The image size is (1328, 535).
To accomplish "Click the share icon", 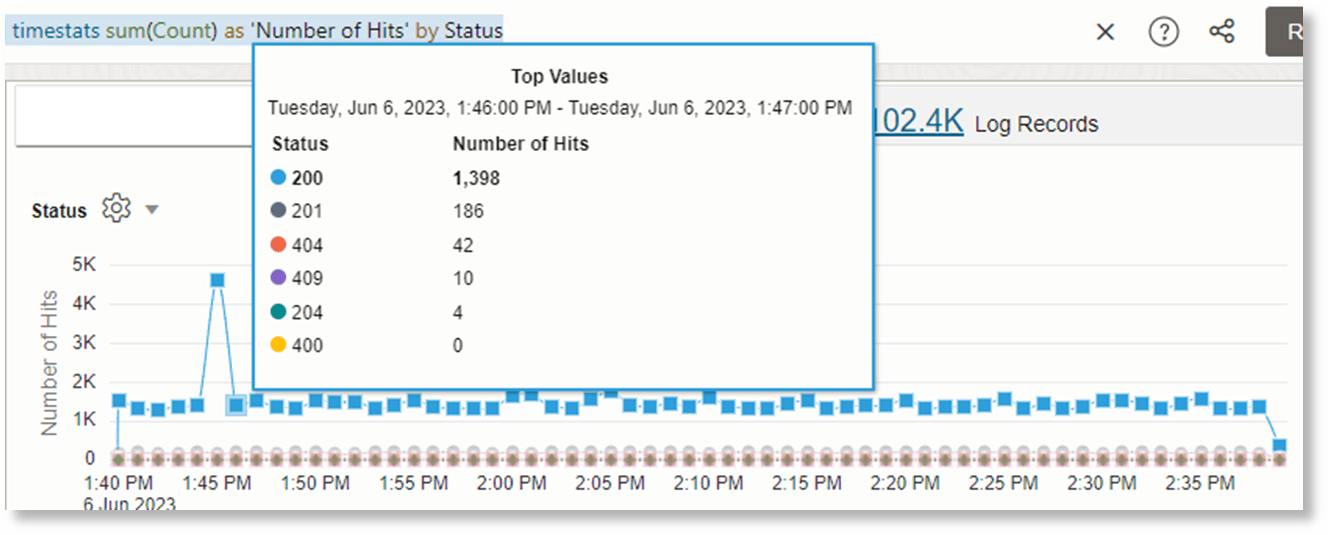I will (x=1222, y=32).
